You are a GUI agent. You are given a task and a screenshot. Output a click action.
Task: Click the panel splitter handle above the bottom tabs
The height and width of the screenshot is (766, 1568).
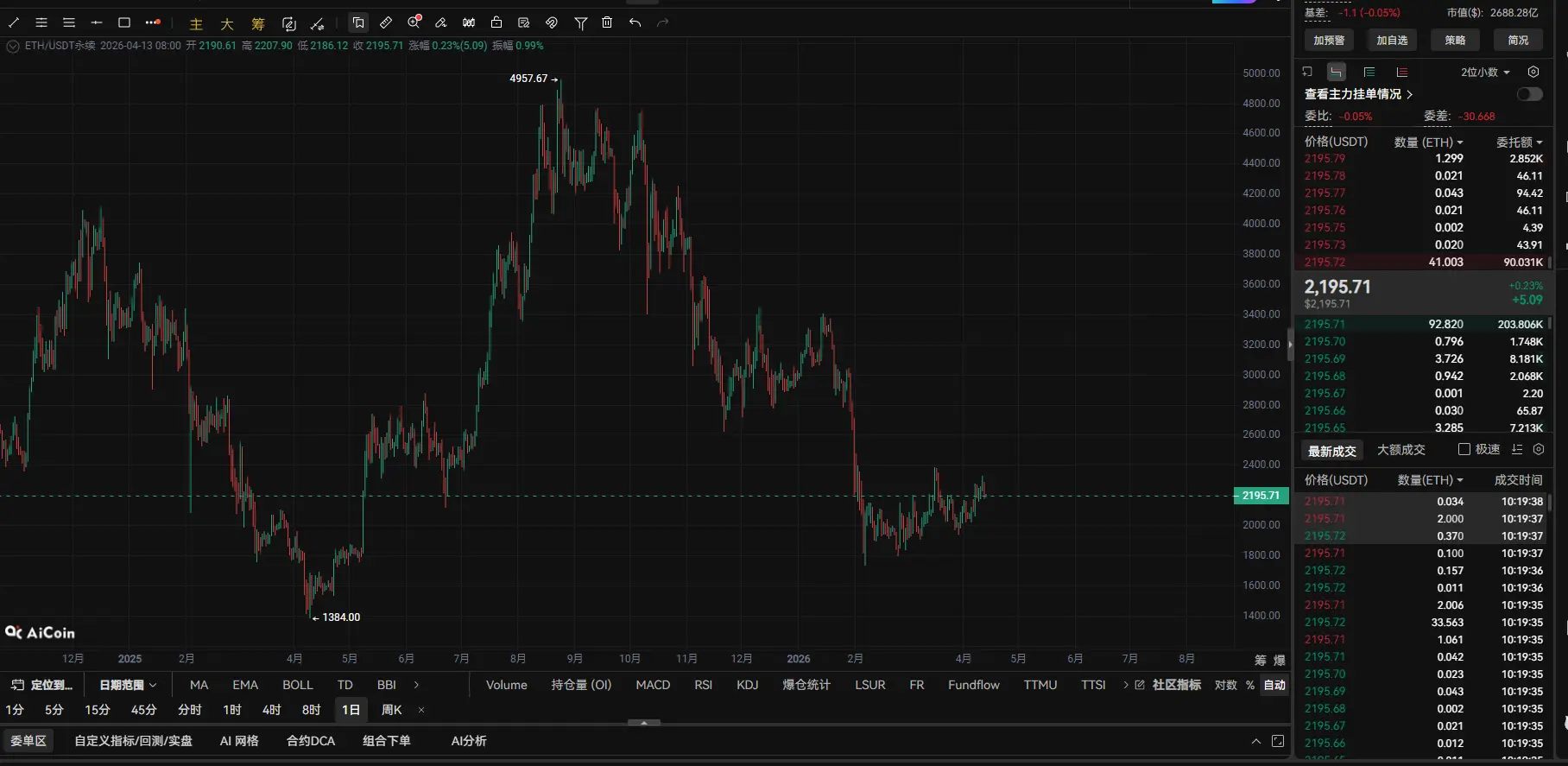point(644,722)
